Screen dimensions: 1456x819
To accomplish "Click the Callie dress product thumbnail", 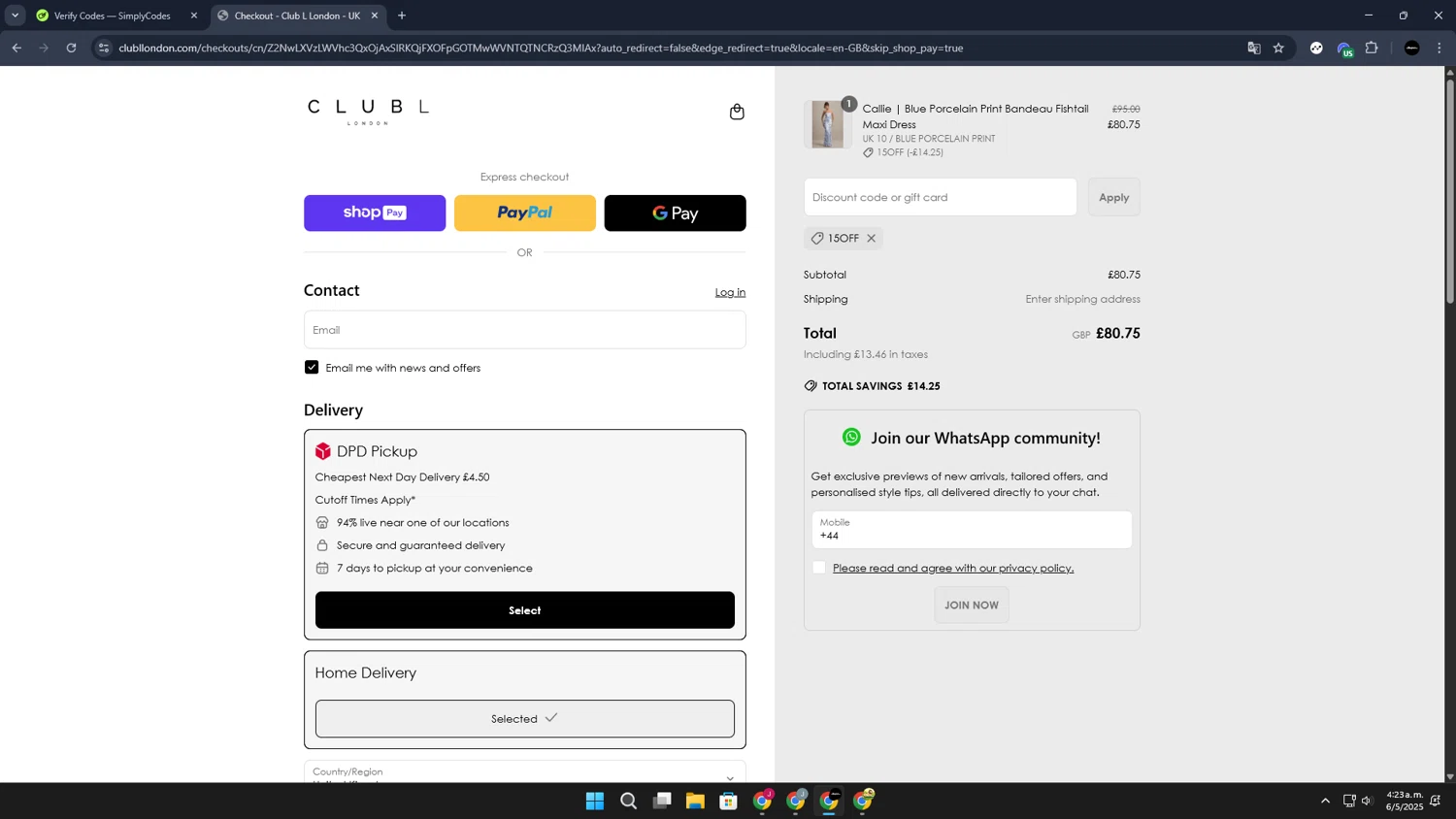I will pyautogui.click(x=828, y=124).
